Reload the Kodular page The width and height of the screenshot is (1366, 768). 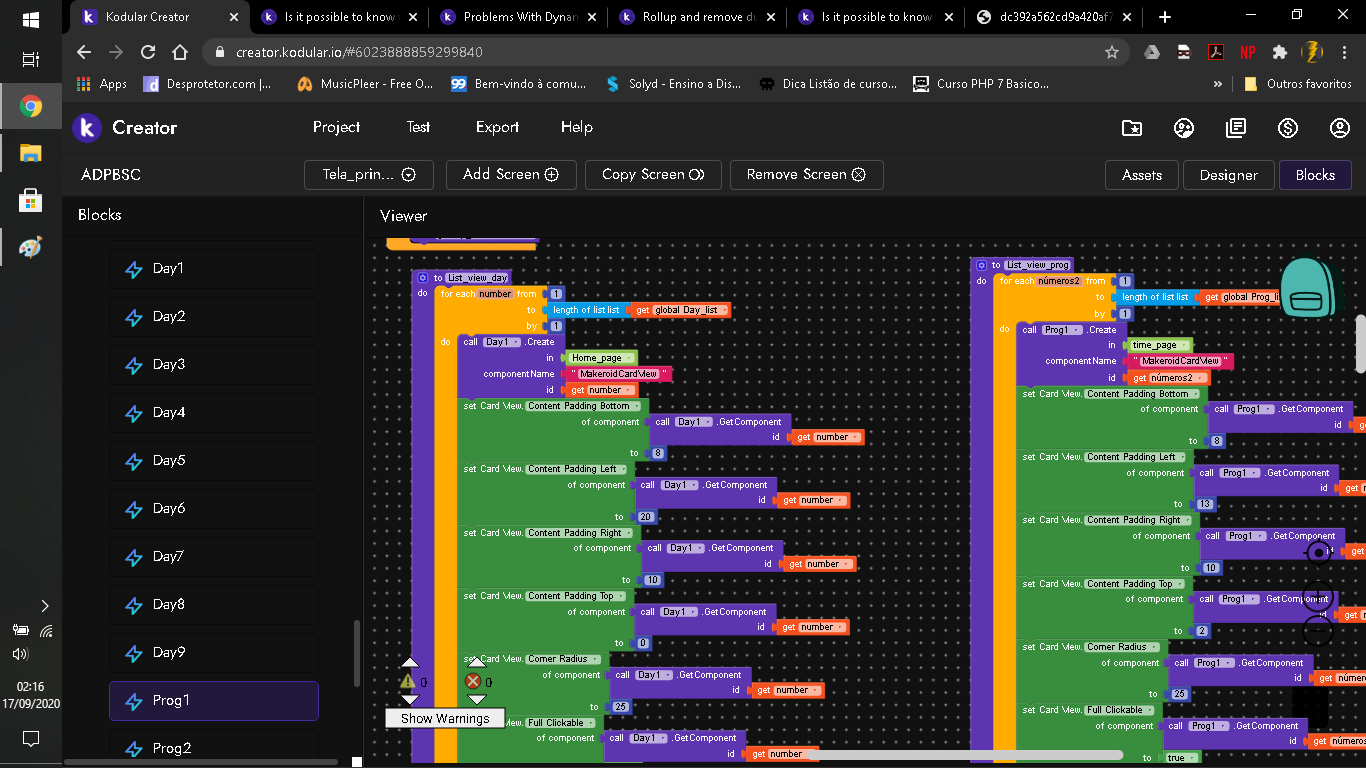[148, 52]
